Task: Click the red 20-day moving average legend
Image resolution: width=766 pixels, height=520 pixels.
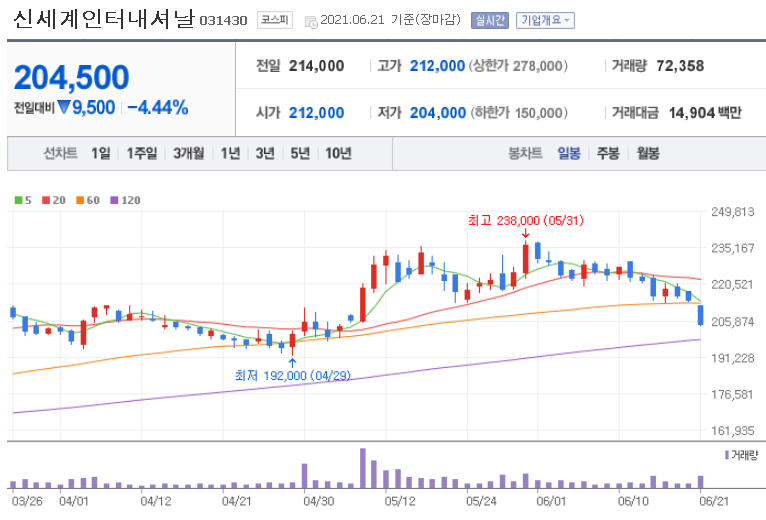Action: (54, 200)
